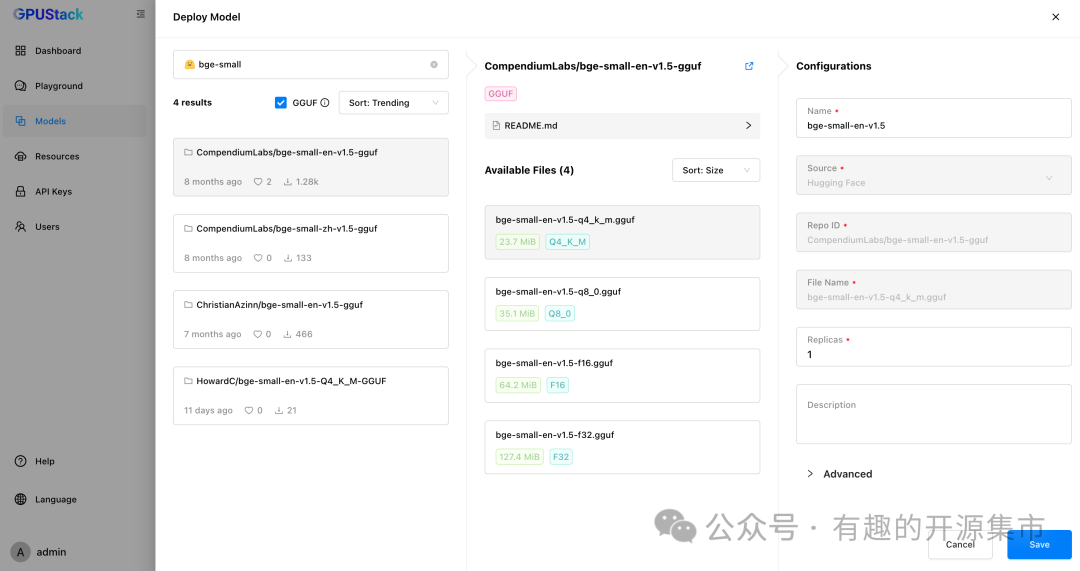The height and width of the screenshot is (571, 1080).
Task: Select bge-small-en-v1.5-q4_k_m.gguf file
Action: pyautogui.click(x=622, y=232)
